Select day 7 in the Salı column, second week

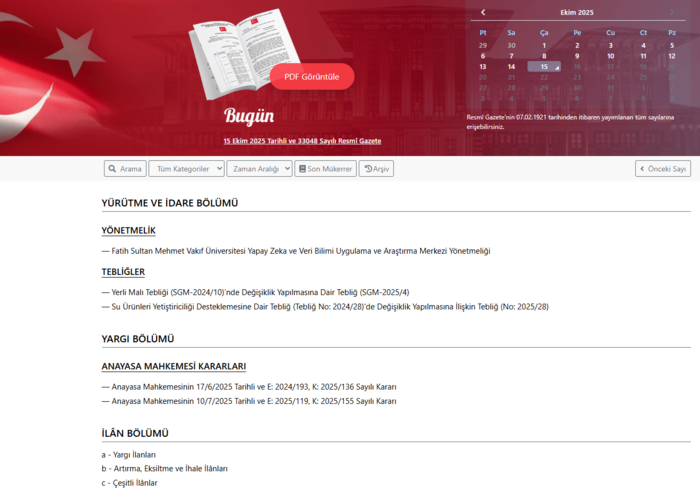[511, 56]
